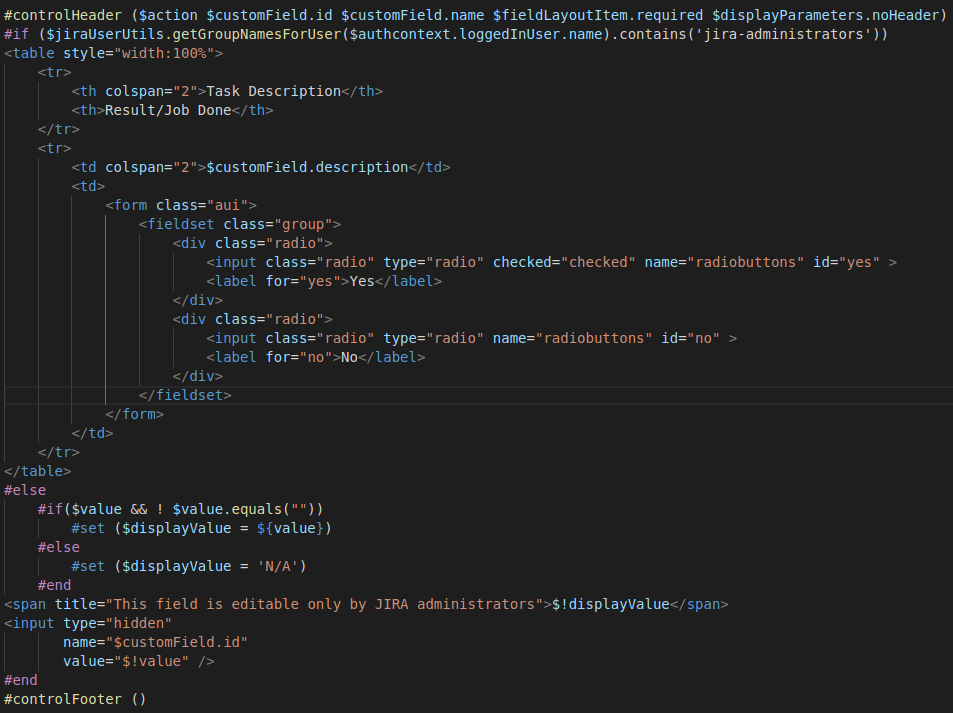Image resolution: width=953 pixels, height=713 pixels.
Task: Click the $customField.description variable
Action: coord(307,167)
